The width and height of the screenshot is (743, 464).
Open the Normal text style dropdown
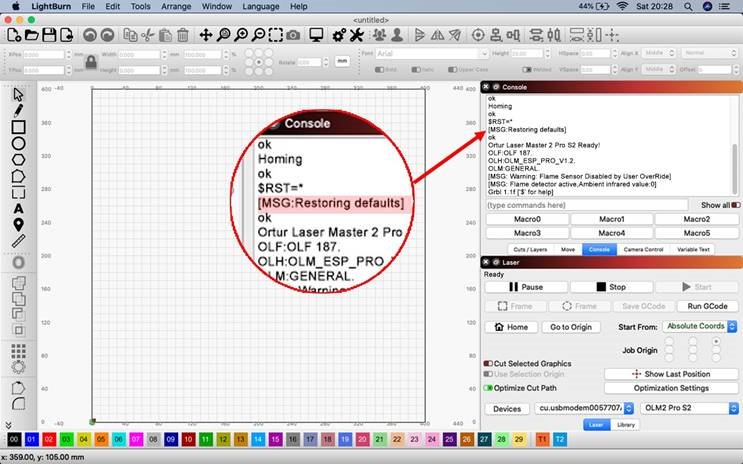(709, 53)
